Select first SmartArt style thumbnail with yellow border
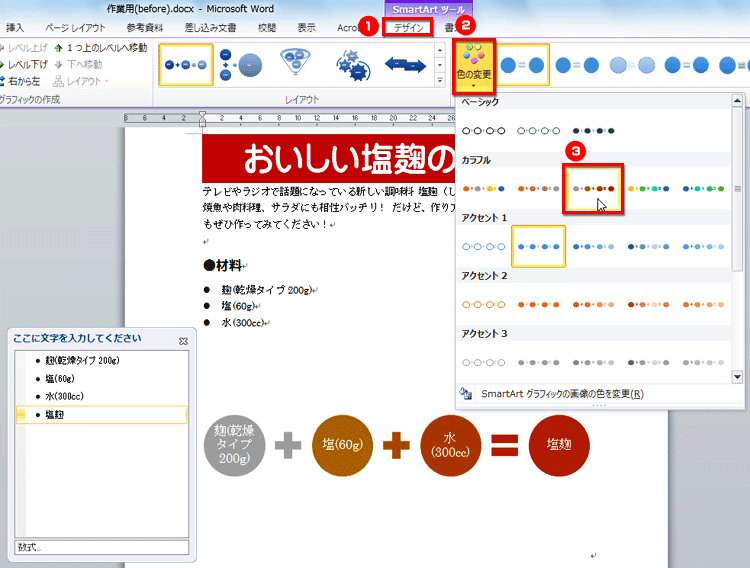The image size is (750, 568). click(x=523, y=65)
